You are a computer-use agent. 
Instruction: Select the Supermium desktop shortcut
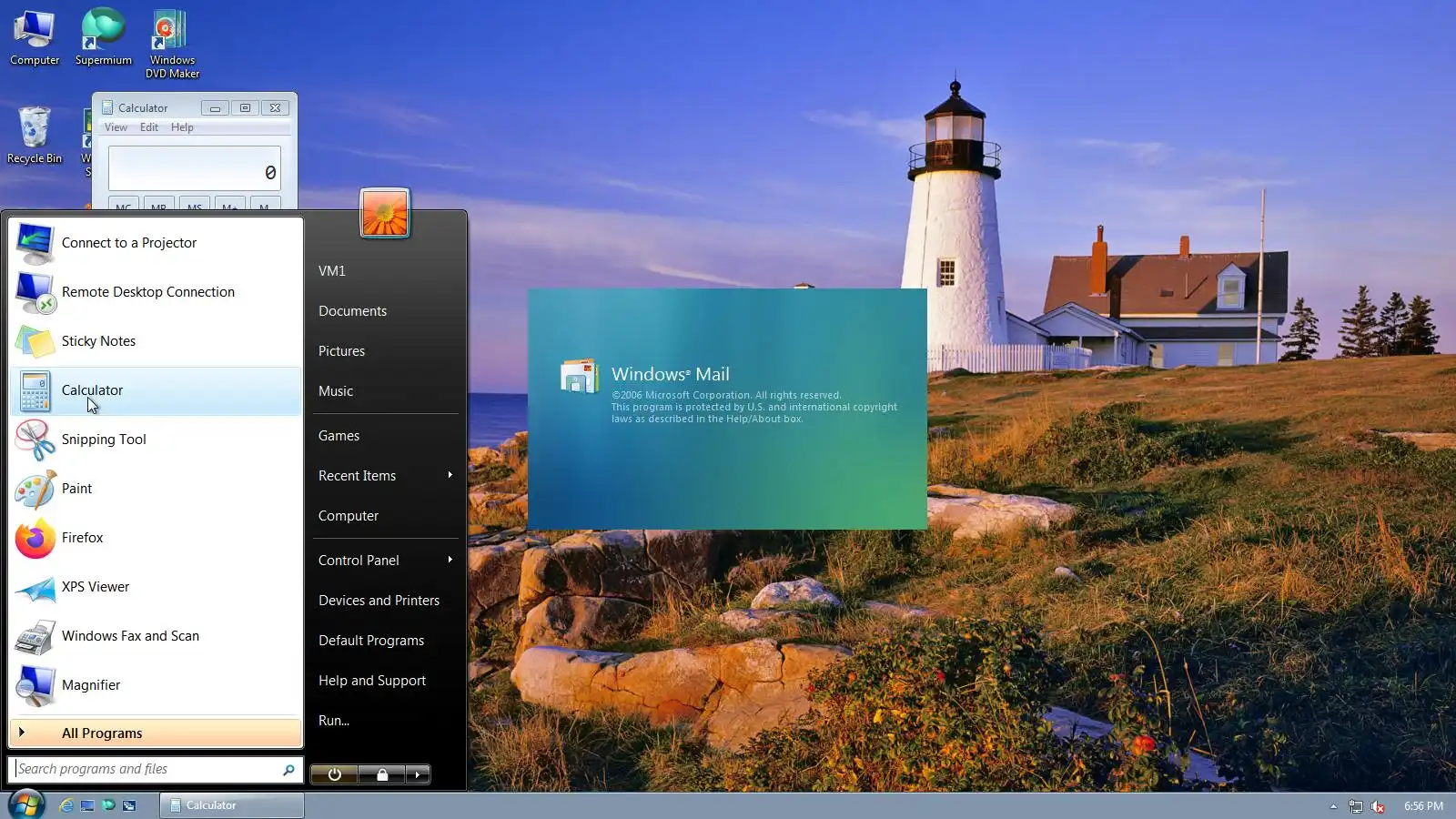104,38
